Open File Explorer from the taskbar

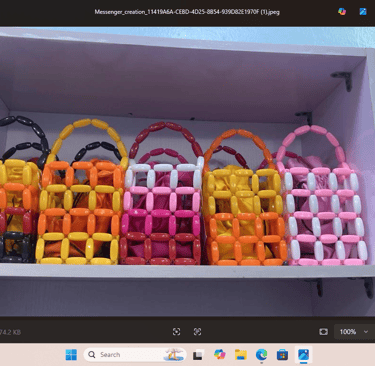pyautogui.click(x=241, y=355)
